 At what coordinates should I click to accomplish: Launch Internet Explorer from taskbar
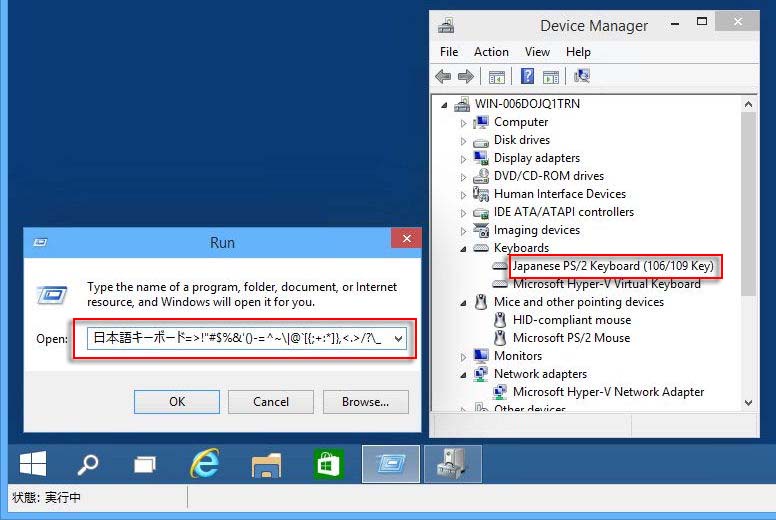(x=205, y=463)
